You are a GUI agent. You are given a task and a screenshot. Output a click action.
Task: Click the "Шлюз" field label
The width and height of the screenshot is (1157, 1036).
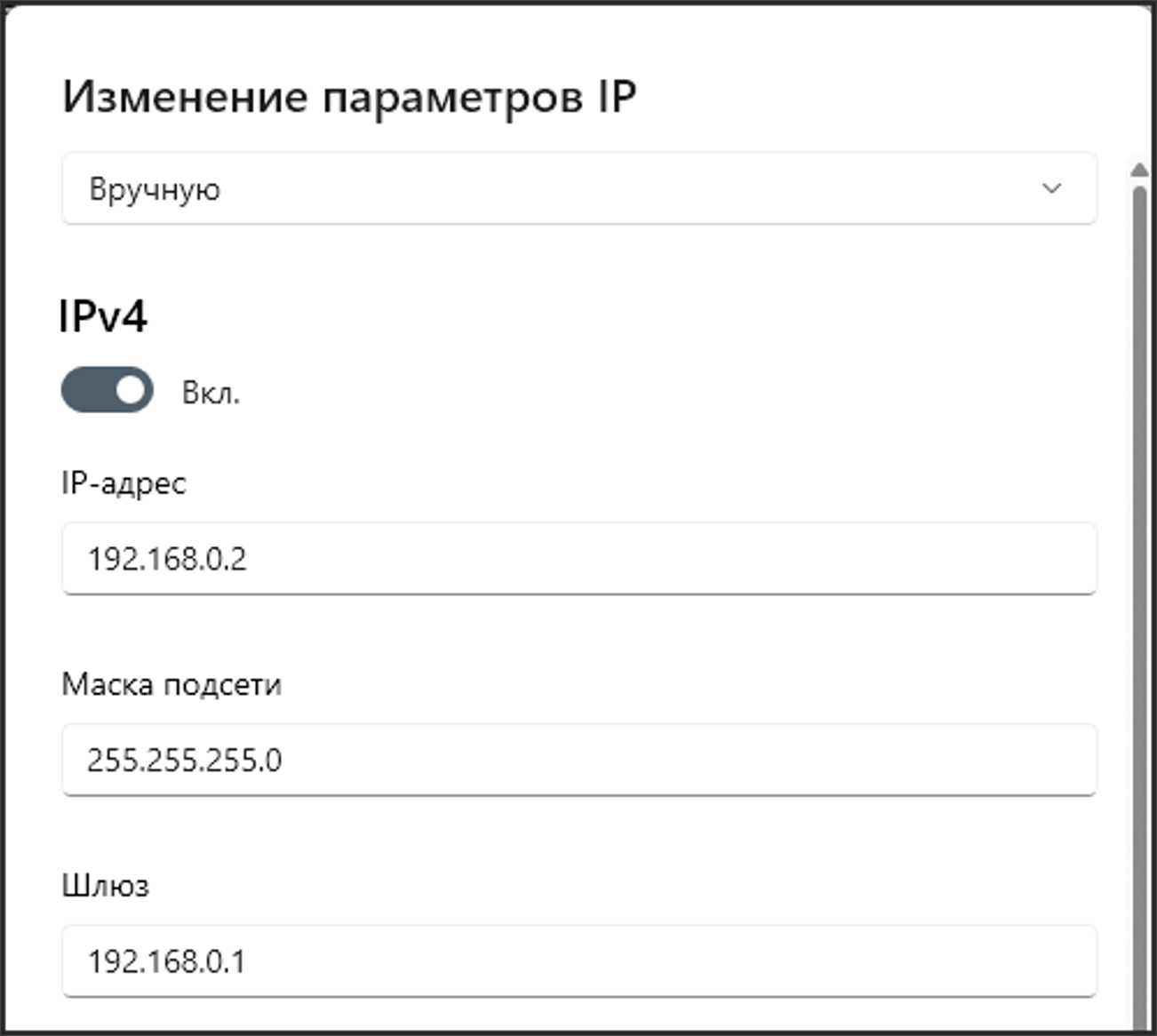click(x=105, y=886)
